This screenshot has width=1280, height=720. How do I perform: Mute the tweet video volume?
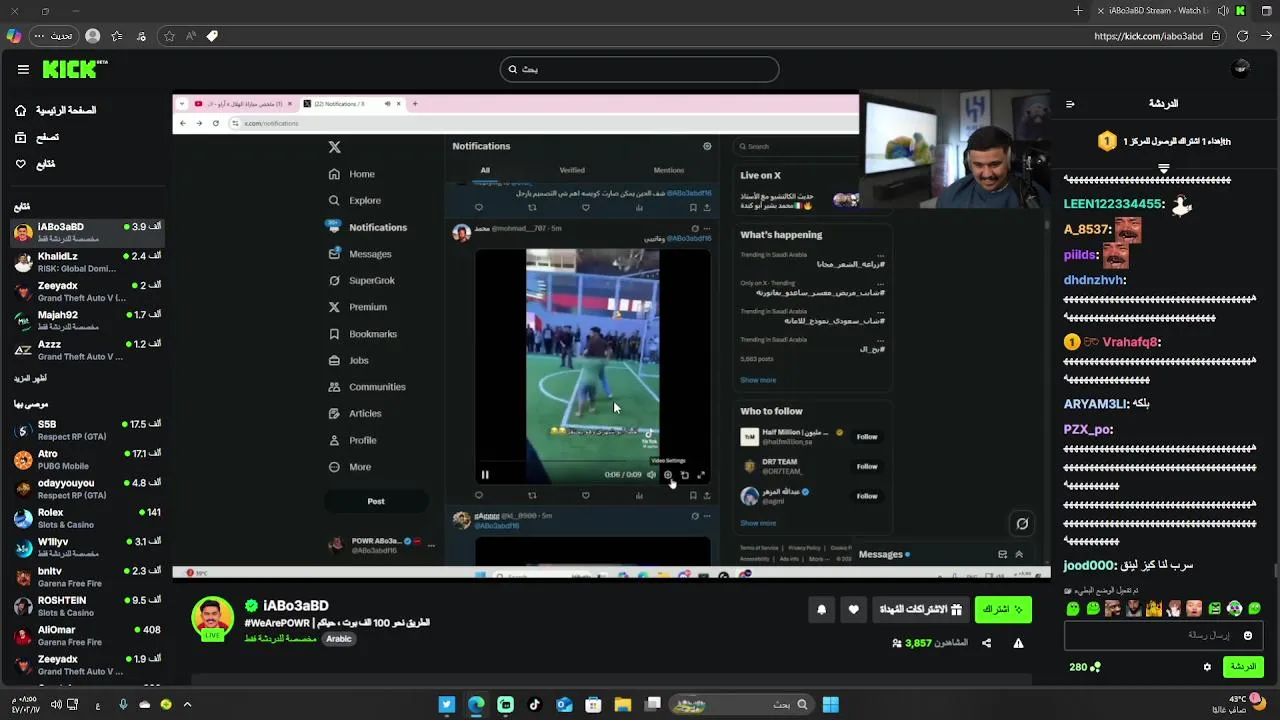[x=652, y=475]
